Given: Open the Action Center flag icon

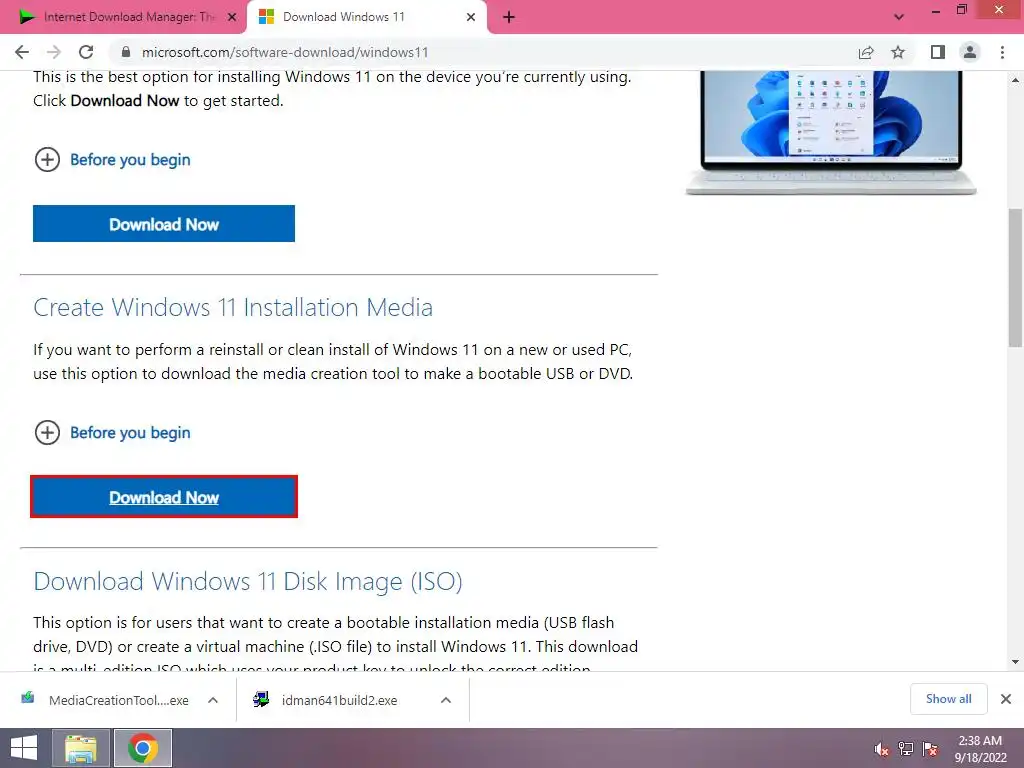Looking at the screenshot, I should pos(930,749).
